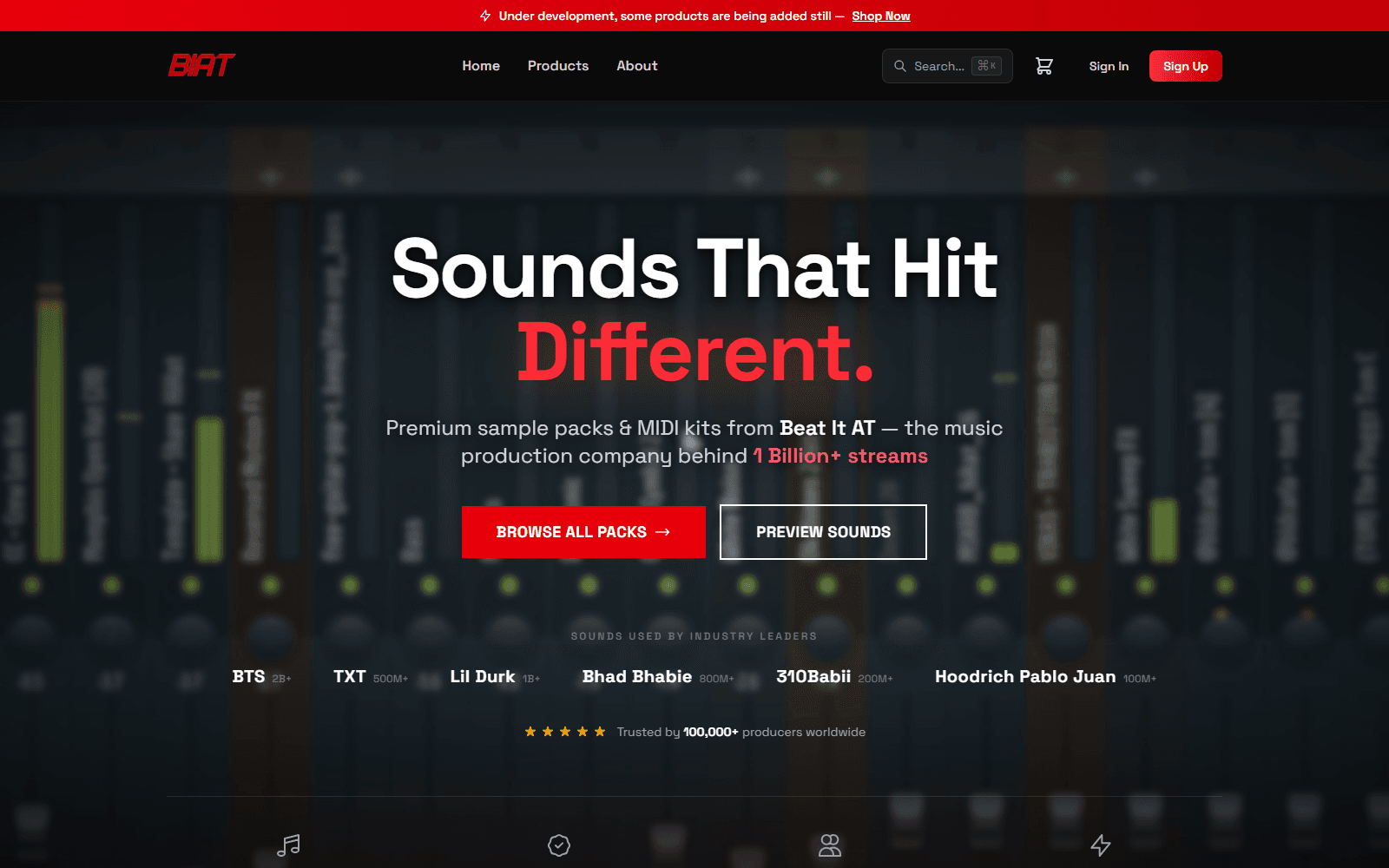This screenshot has width=1389, height=868.
Task: Open the shopping cart icon
Action: tap(1044, 66)
